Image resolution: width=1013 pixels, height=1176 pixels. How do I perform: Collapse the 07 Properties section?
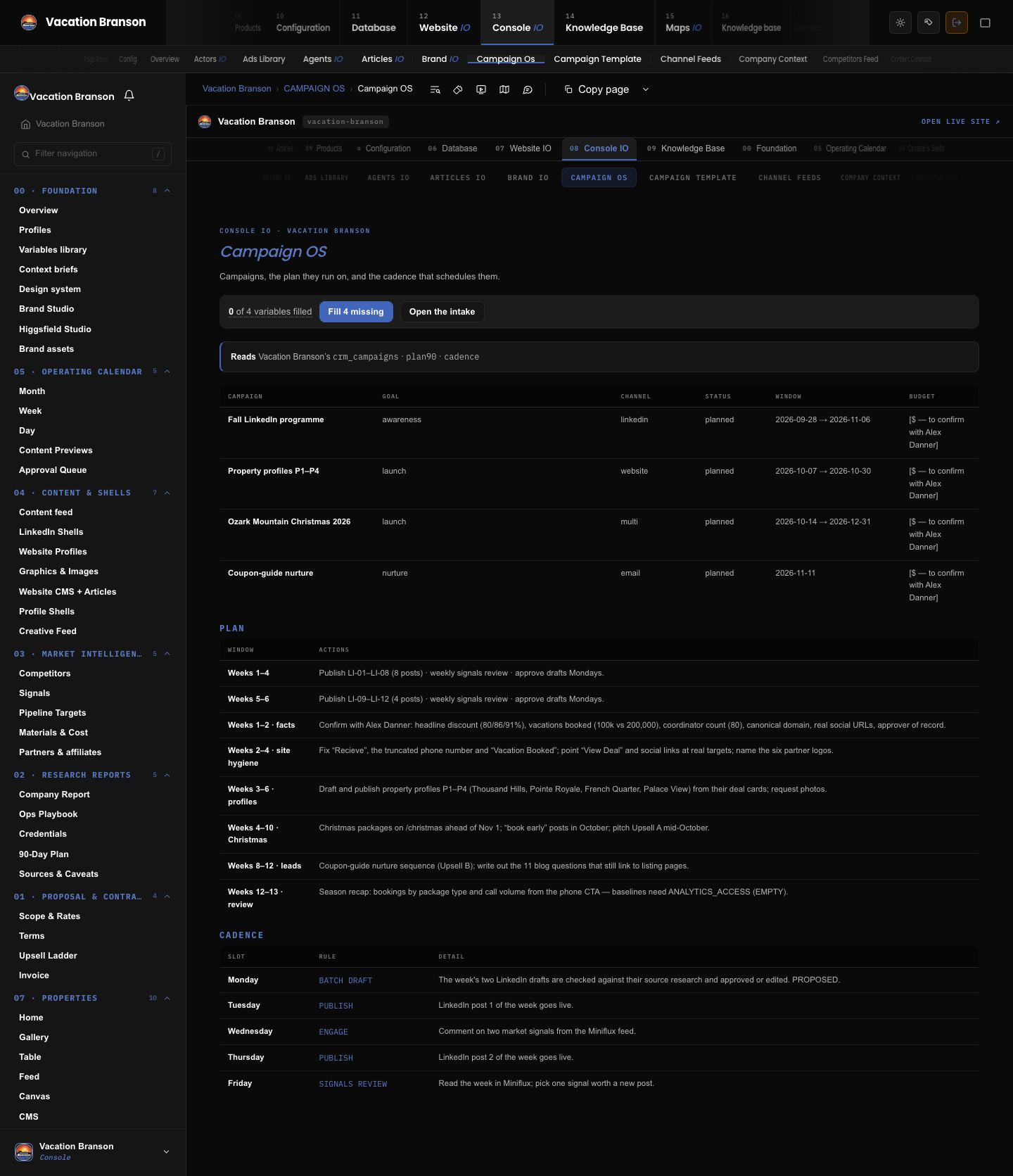tap(167, 998)
